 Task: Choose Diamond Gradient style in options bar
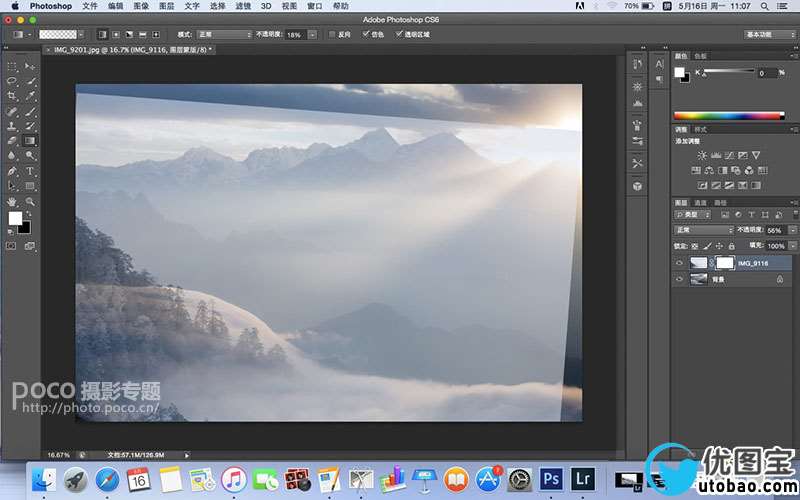click(156, 35)
